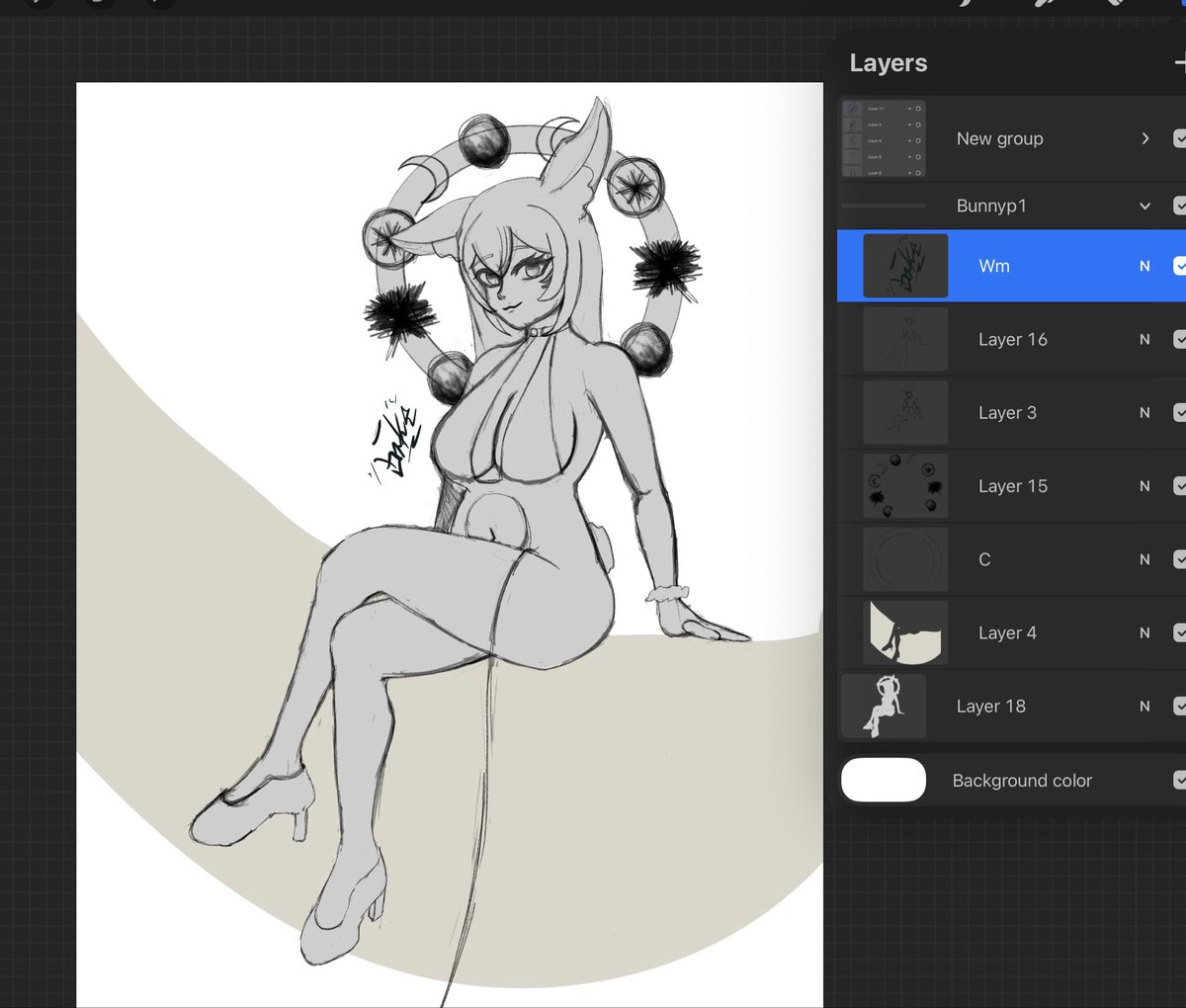
Task: Uncheck Layer 3 visibility box
Action: point(1180,412)
